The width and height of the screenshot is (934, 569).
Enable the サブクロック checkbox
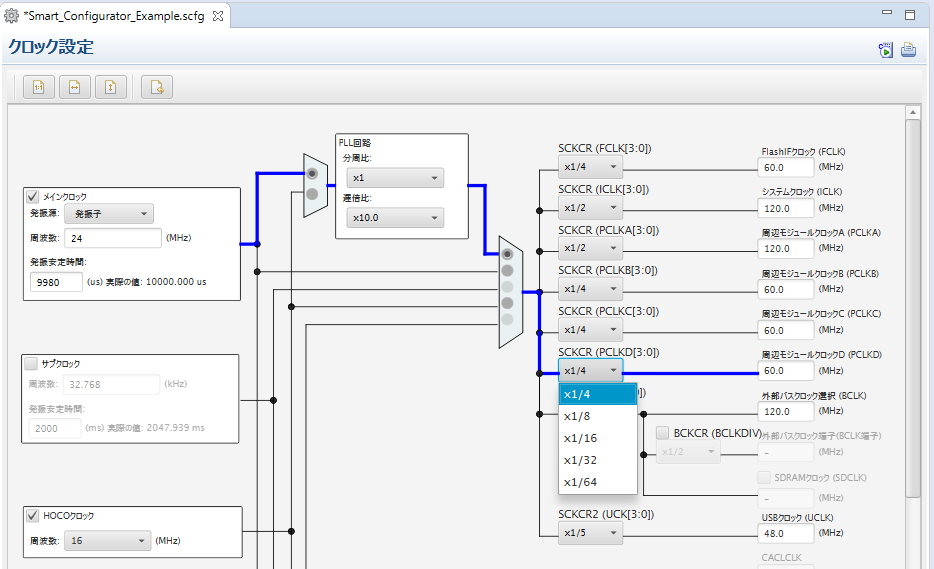(x=32, y=364)
